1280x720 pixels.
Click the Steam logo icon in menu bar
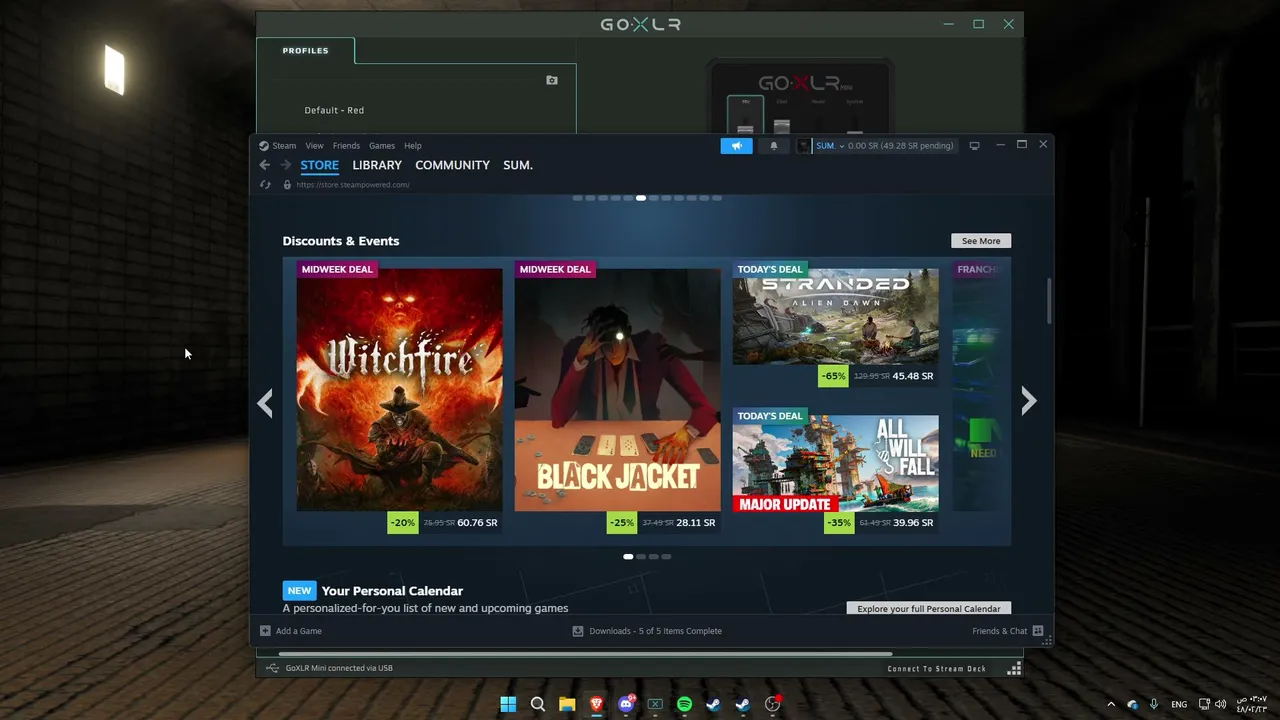click(x=264, y=146)
